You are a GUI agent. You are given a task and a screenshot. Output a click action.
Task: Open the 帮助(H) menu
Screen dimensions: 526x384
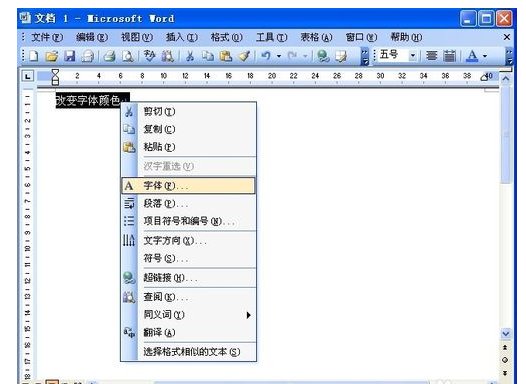406,37
